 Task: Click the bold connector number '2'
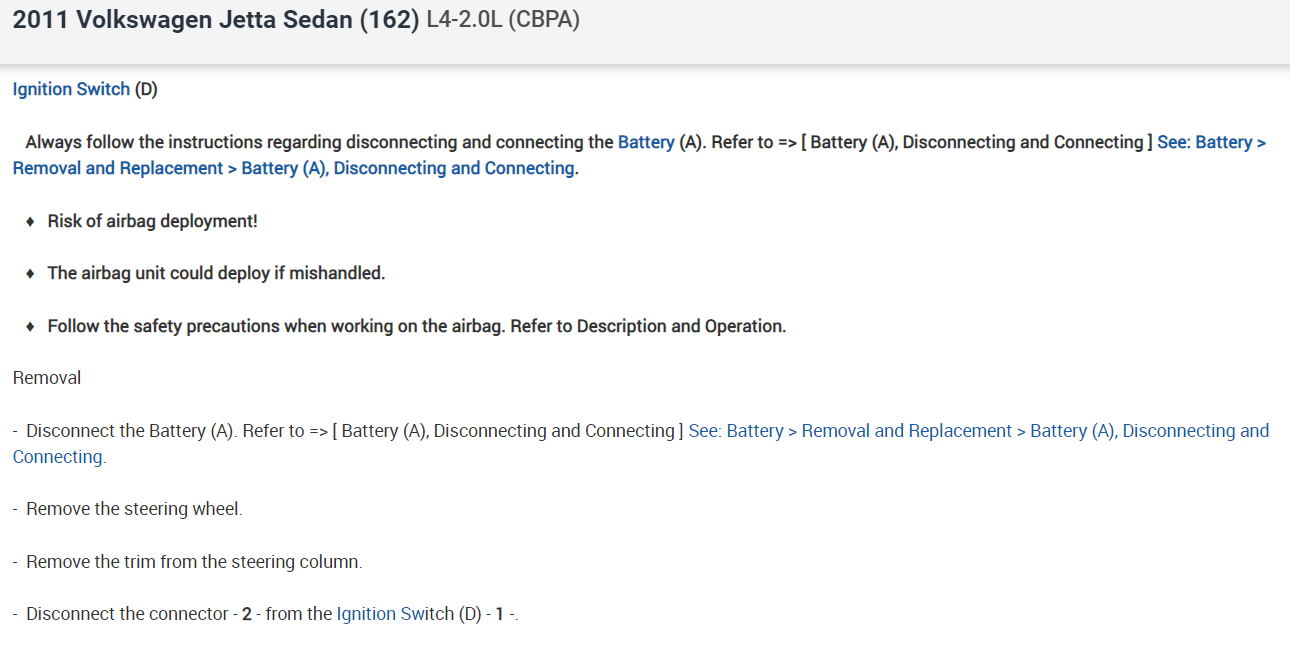pyautogui.click(x=247, y=614)
